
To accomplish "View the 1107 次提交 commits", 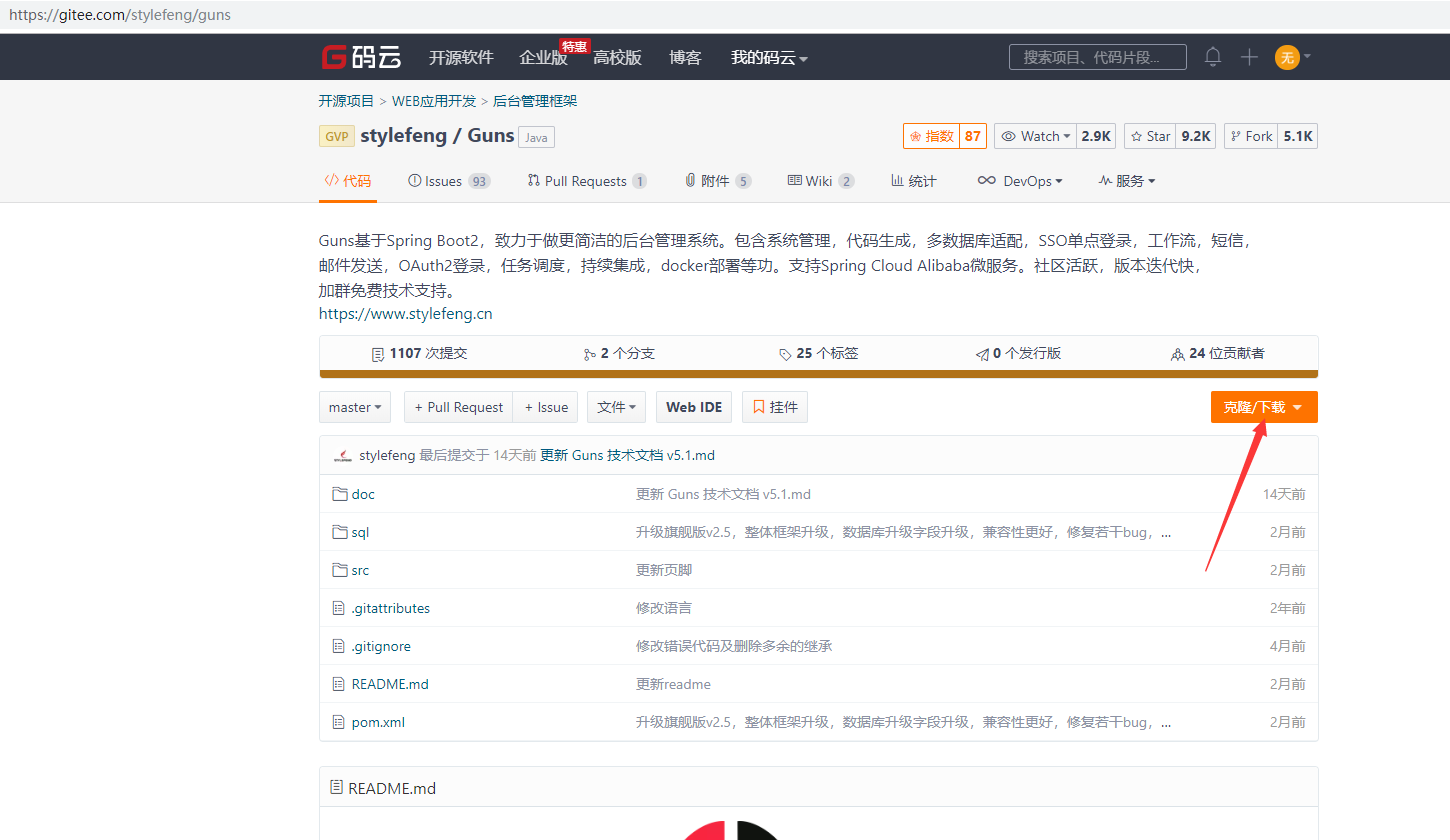I will click(419, 354).
